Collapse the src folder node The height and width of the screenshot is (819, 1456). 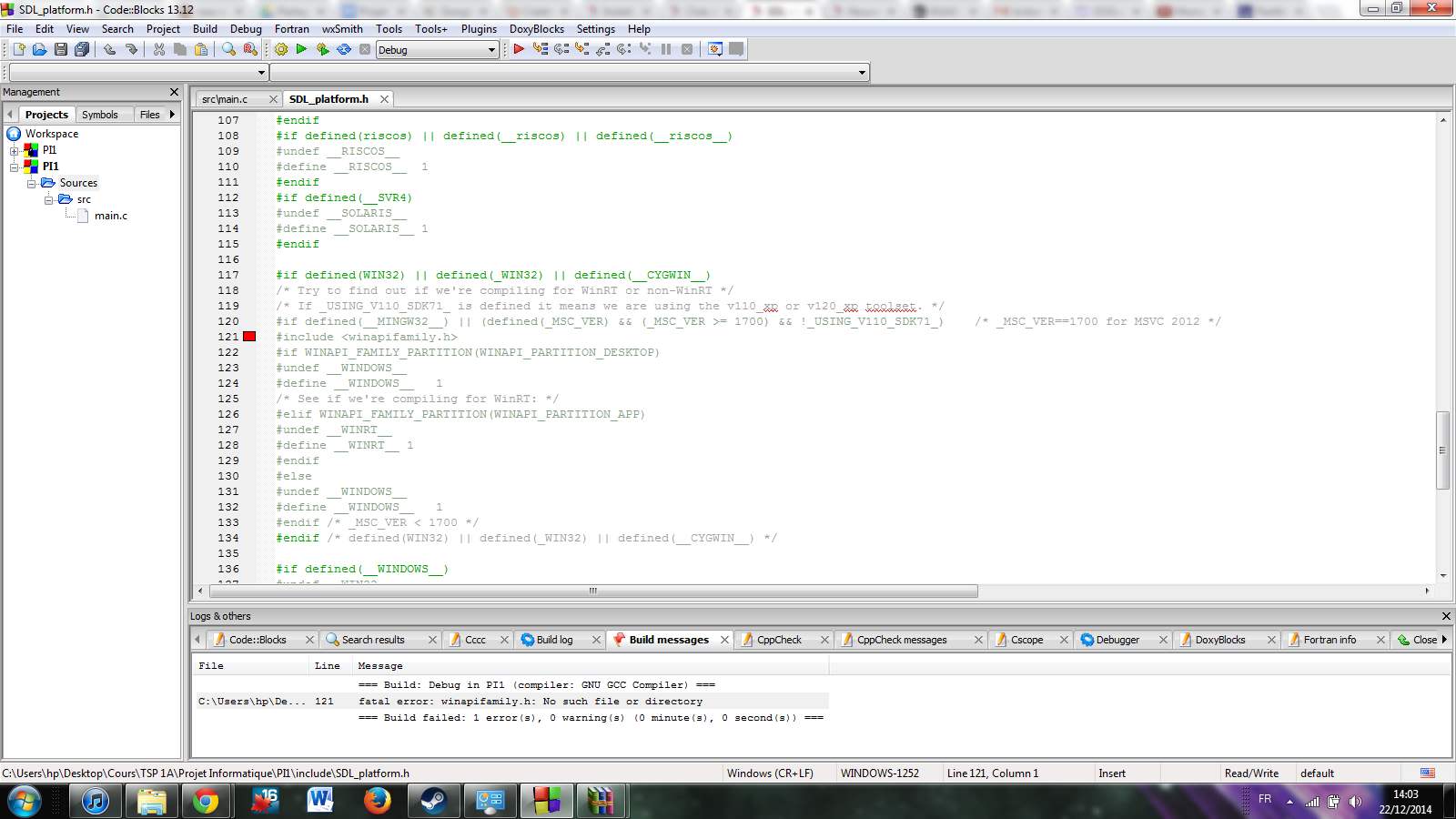(48, 199)
